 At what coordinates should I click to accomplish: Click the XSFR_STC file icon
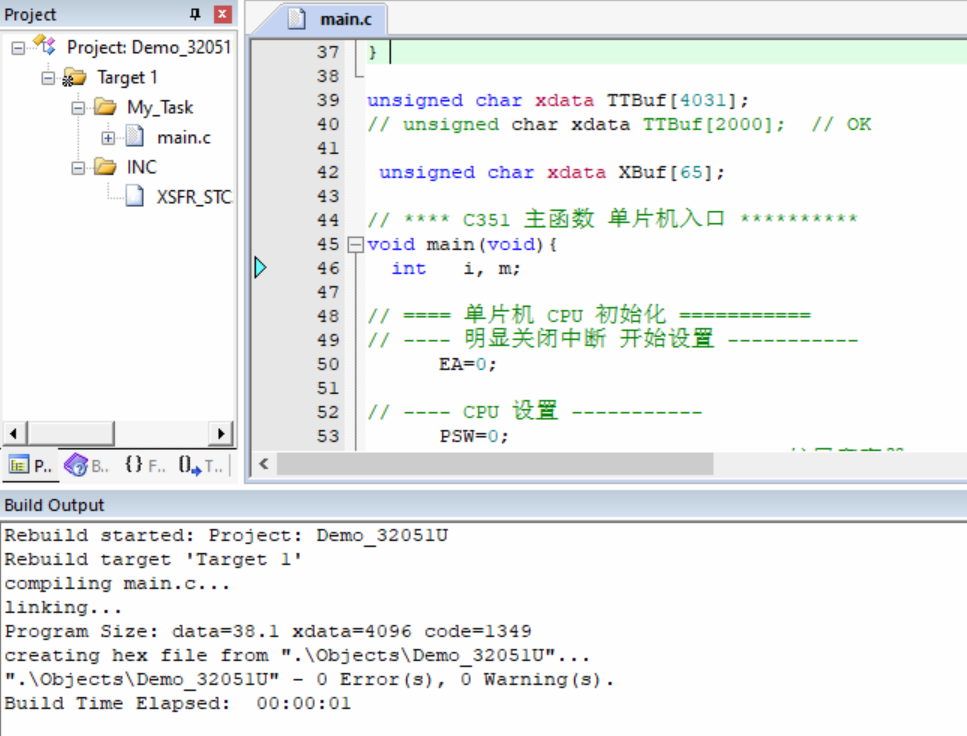point(135,196)
